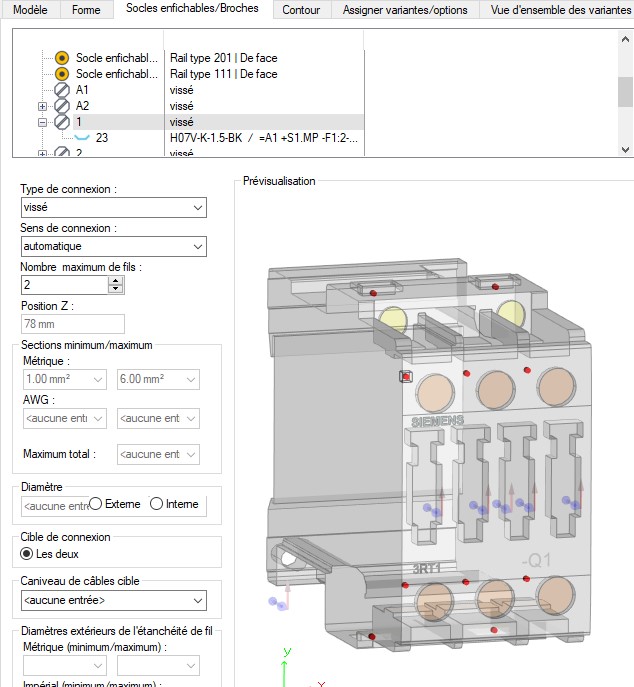Screen dimensions: 634x687
Task: Select wire 23 curve icon
Action: [82, 138]
